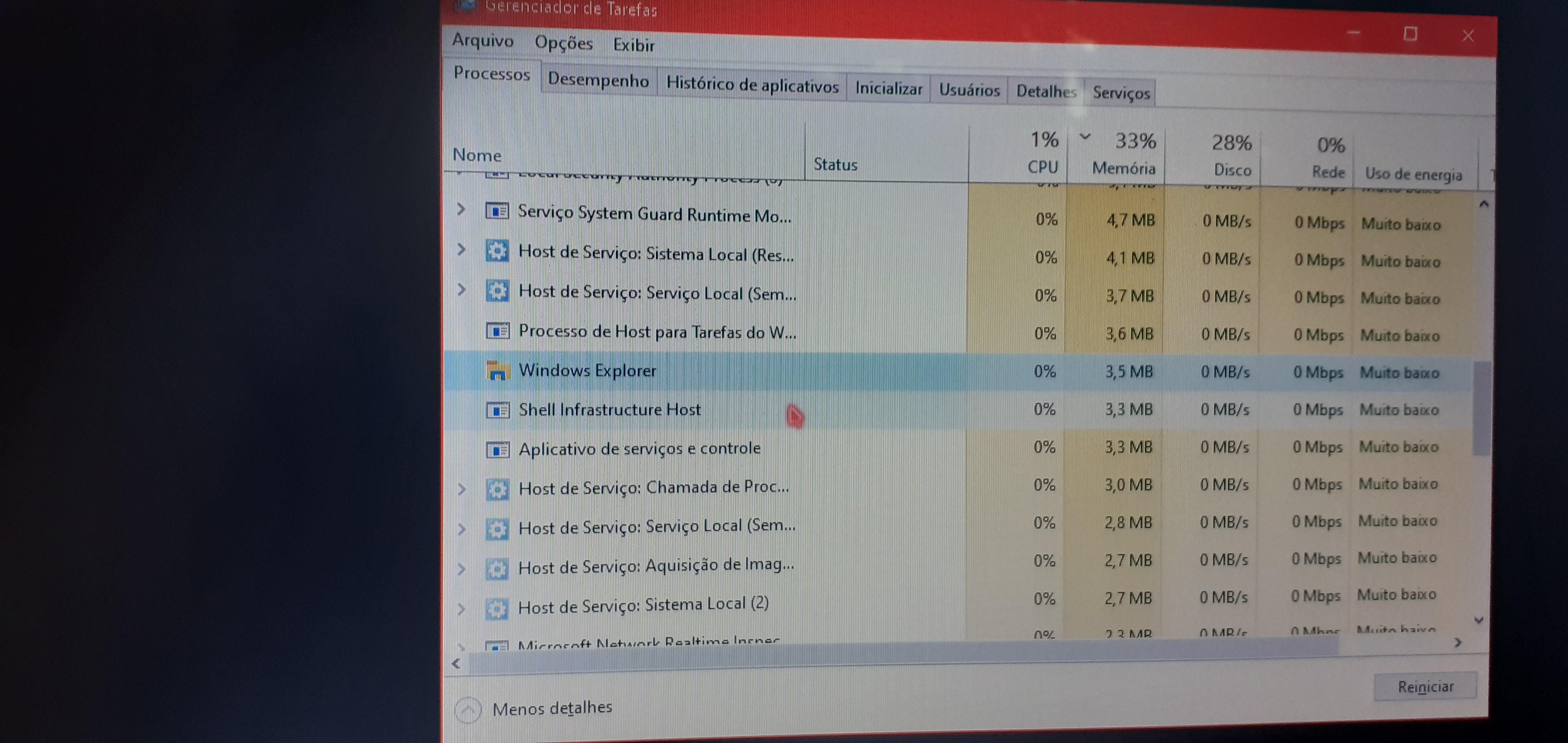
Task: Sort processes by Memória column header
Action: [x=1123, y=168]
